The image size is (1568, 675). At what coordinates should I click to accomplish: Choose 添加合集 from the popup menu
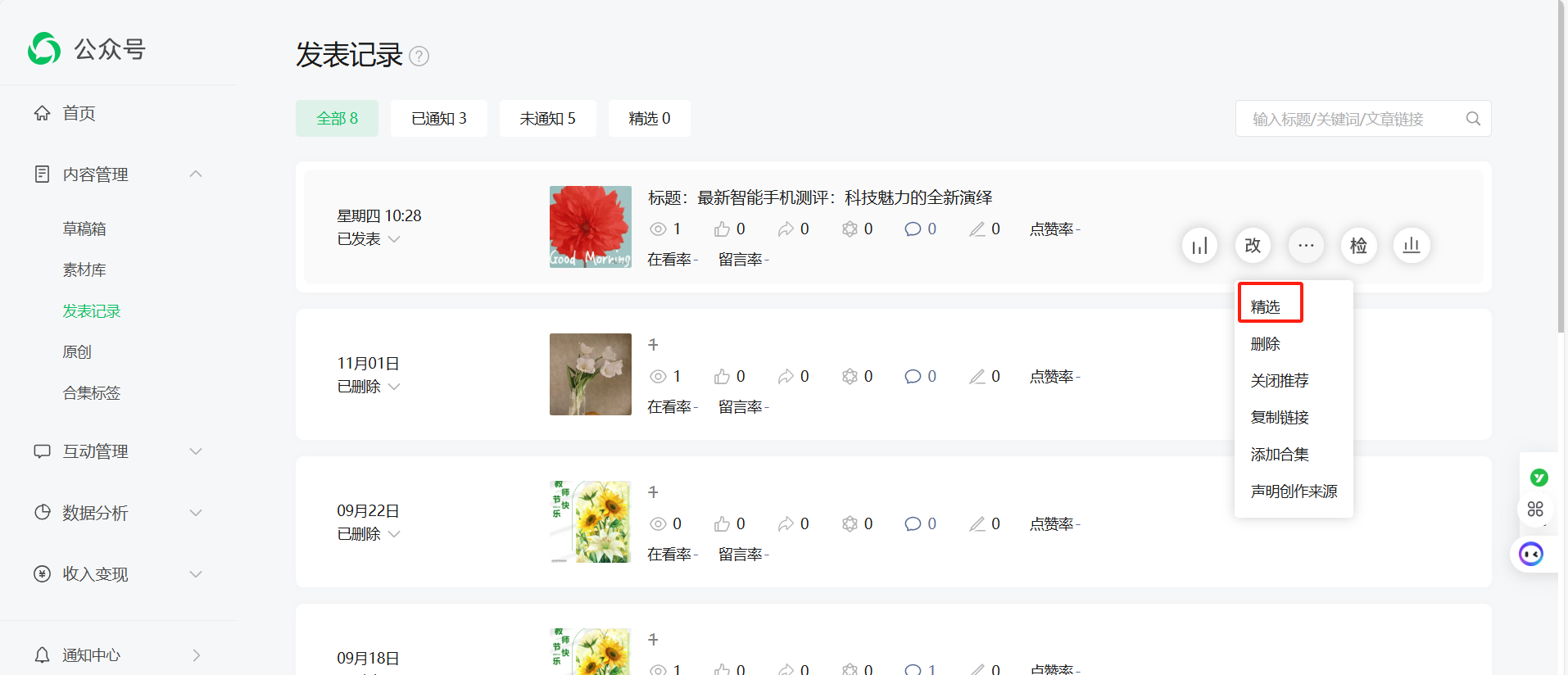1280,455
